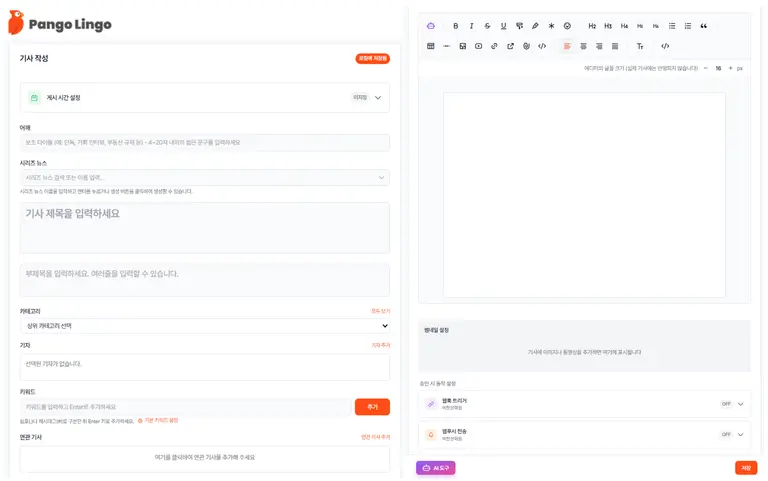Select the H2 heading button

pos(592,26)
